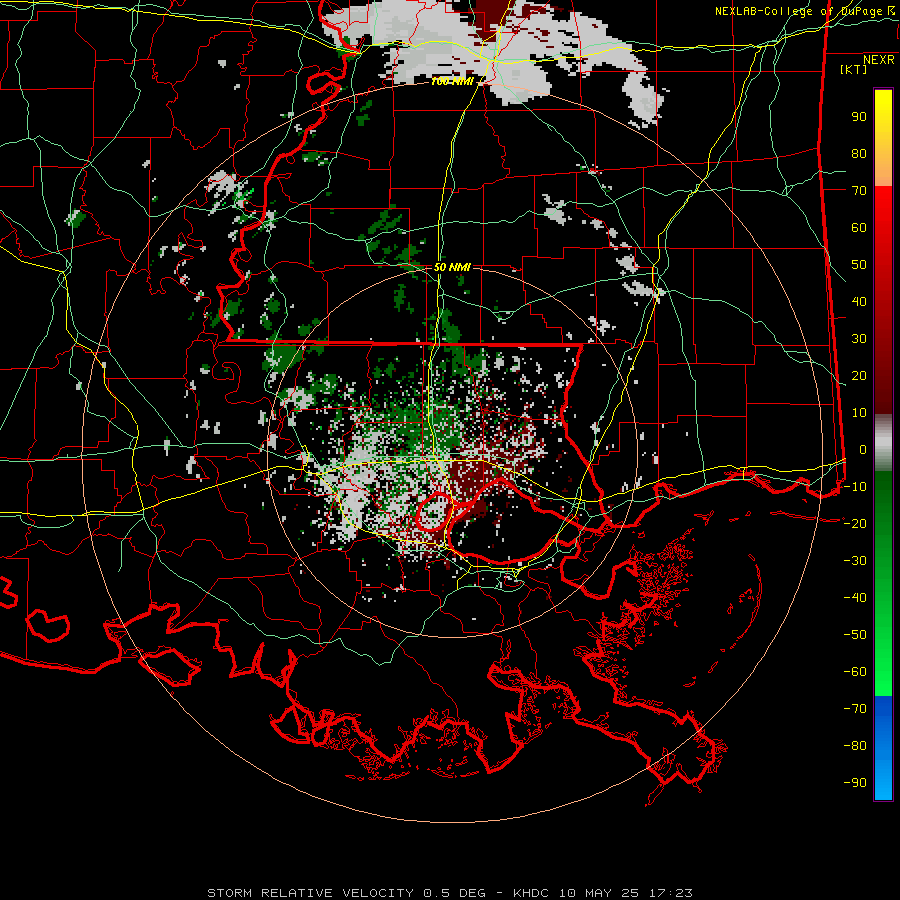Select the 90 value on velocity scale
The height and width of the screenshot is (900, 900).
point(859,117)
